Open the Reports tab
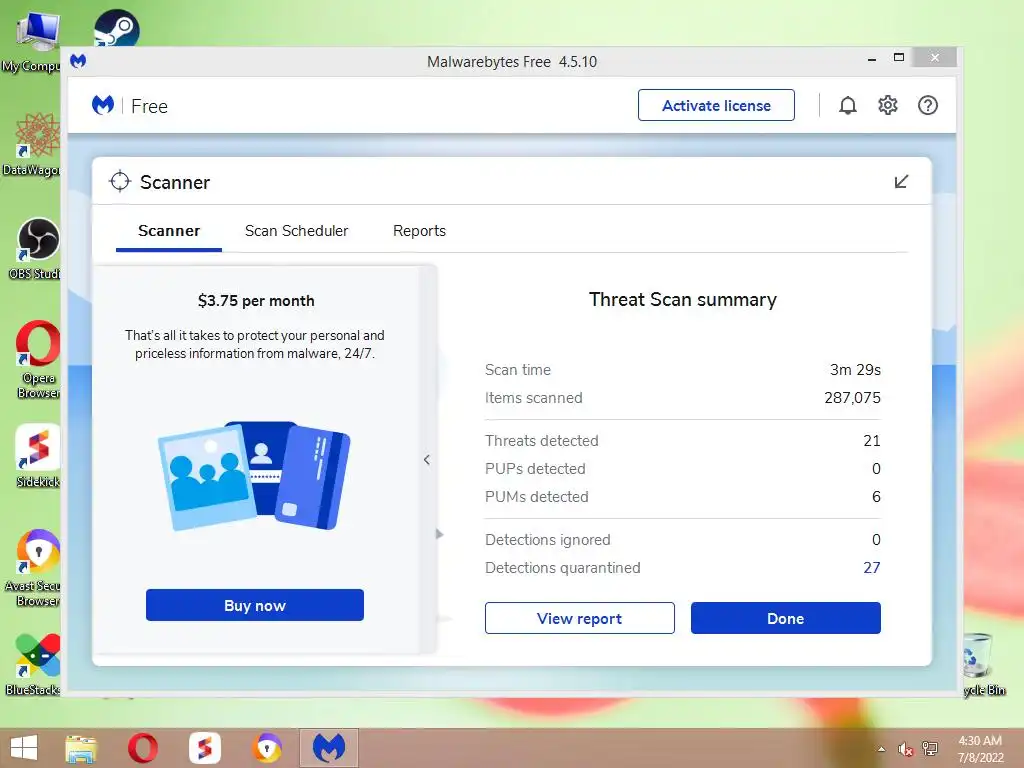This screenshot has height=768, width=1024. 419,231
